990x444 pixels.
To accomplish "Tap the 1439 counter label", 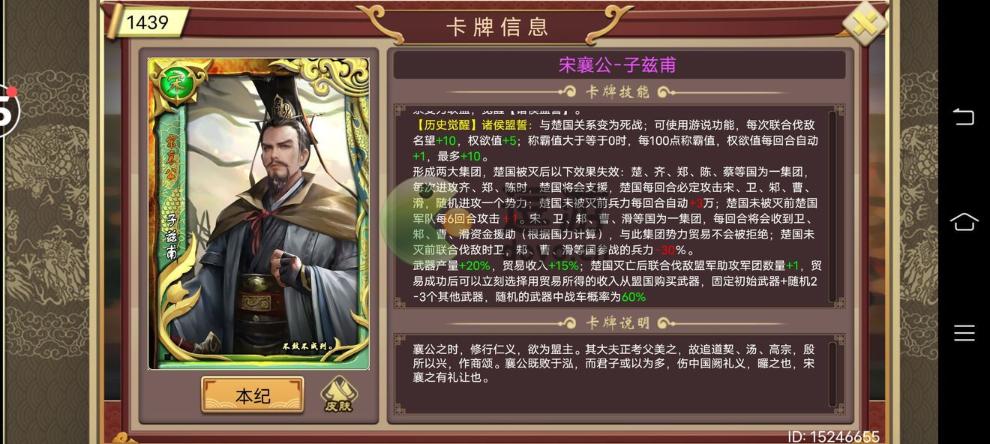I will click(148, 23).
